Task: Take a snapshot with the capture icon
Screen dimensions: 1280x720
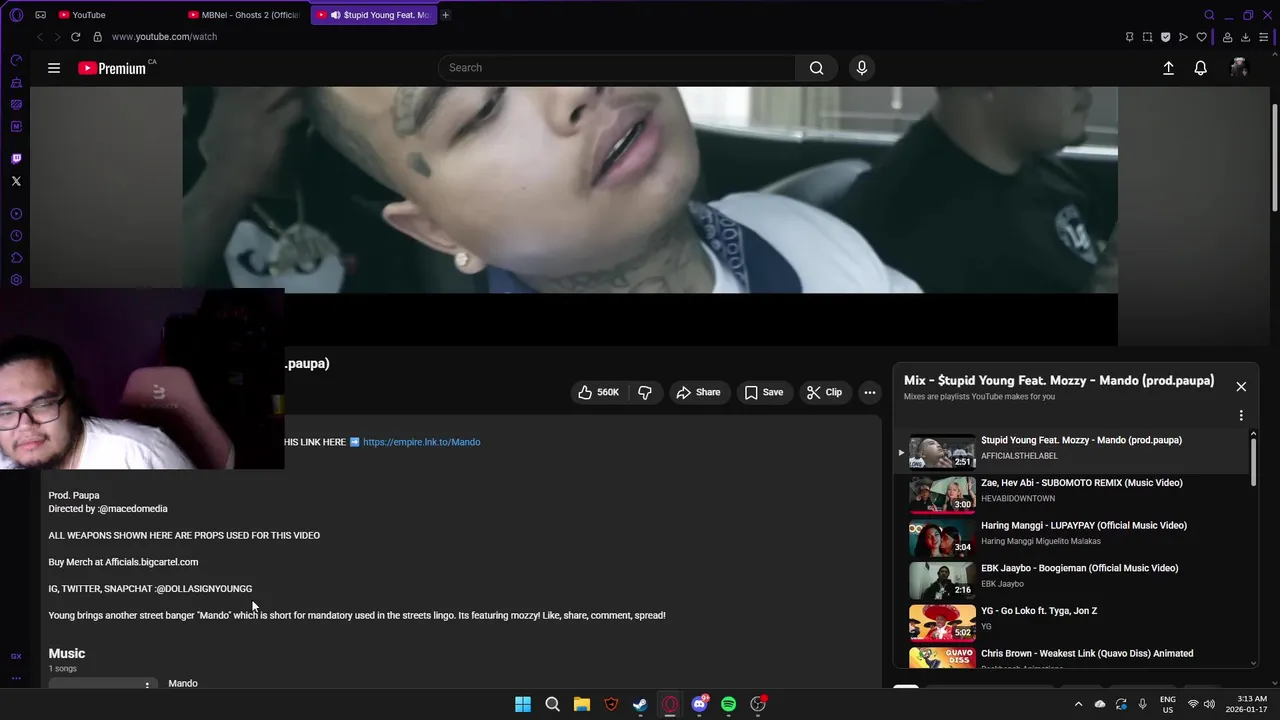Action: [1147, 37]
